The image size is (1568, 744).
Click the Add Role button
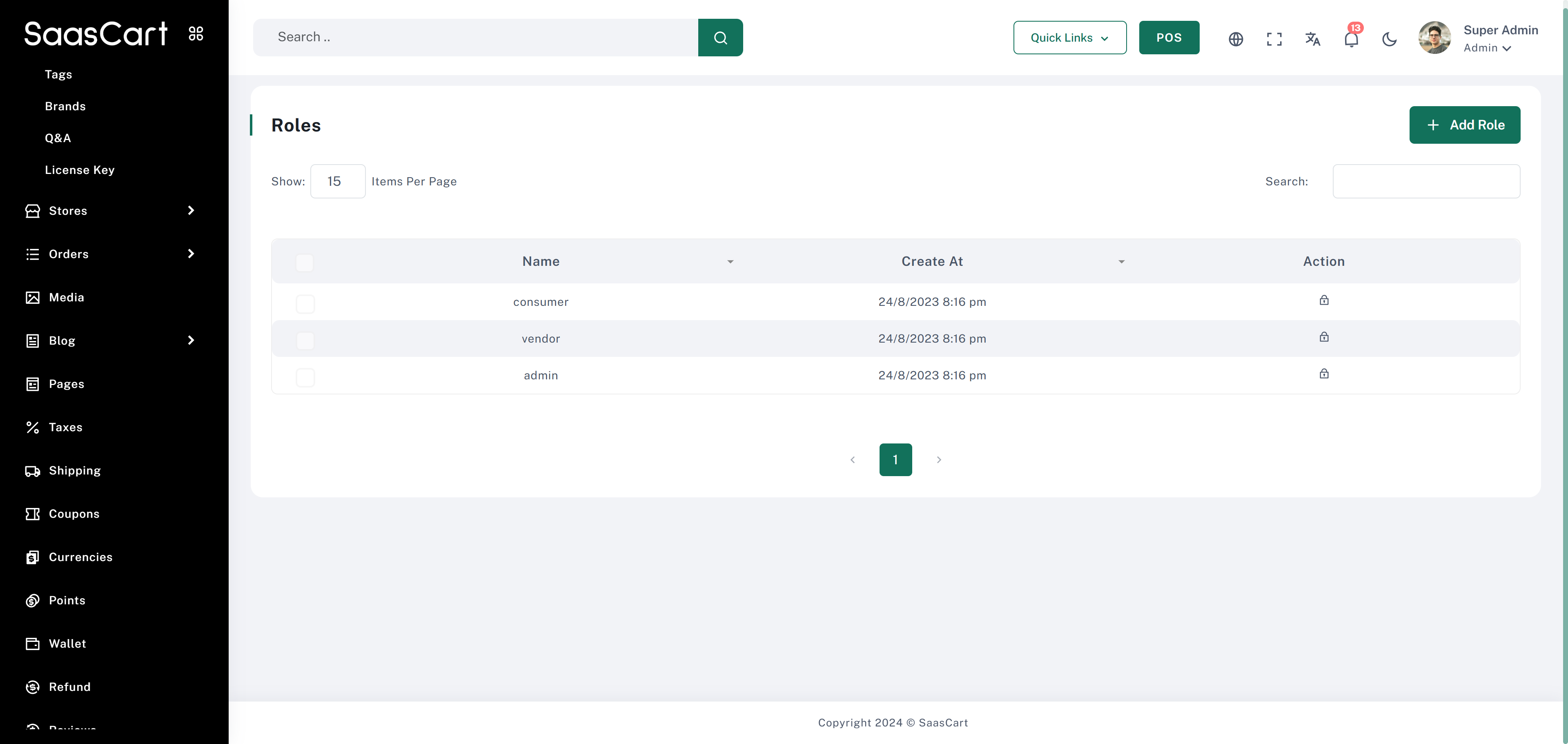(1465, 125)
